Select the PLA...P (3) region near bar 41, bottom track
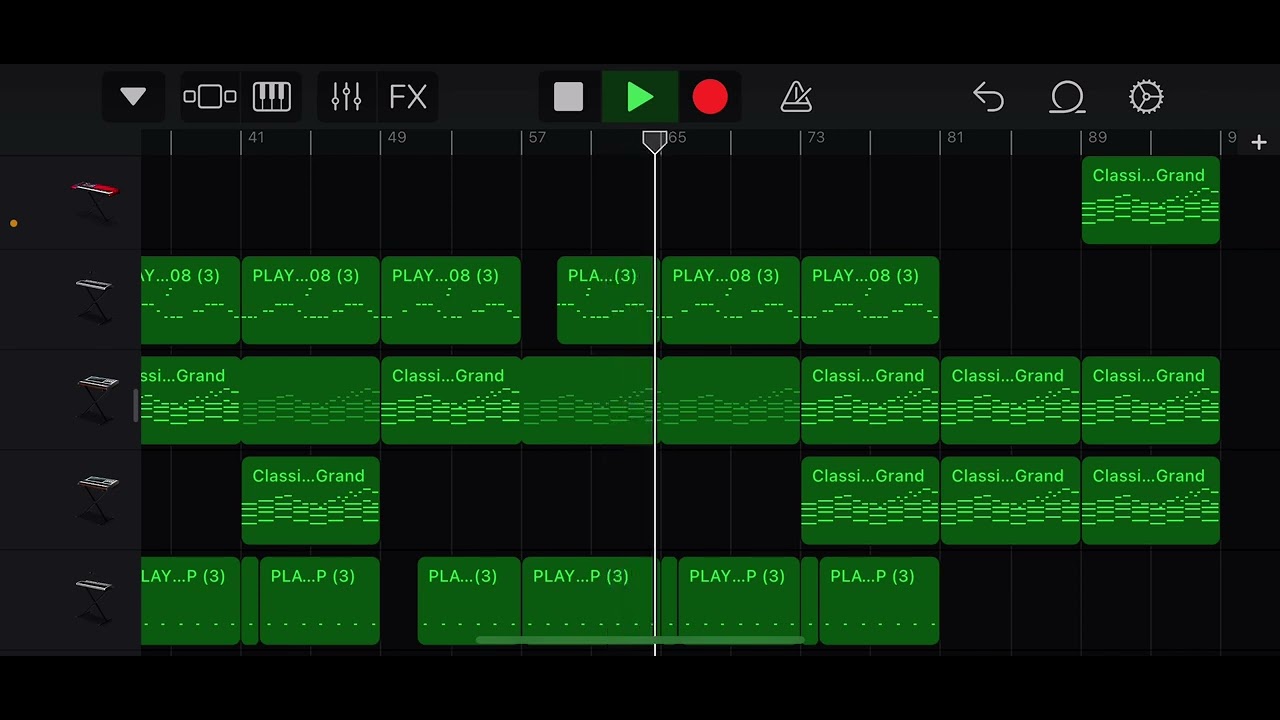The image size is (1280, 720). [320, 600]
